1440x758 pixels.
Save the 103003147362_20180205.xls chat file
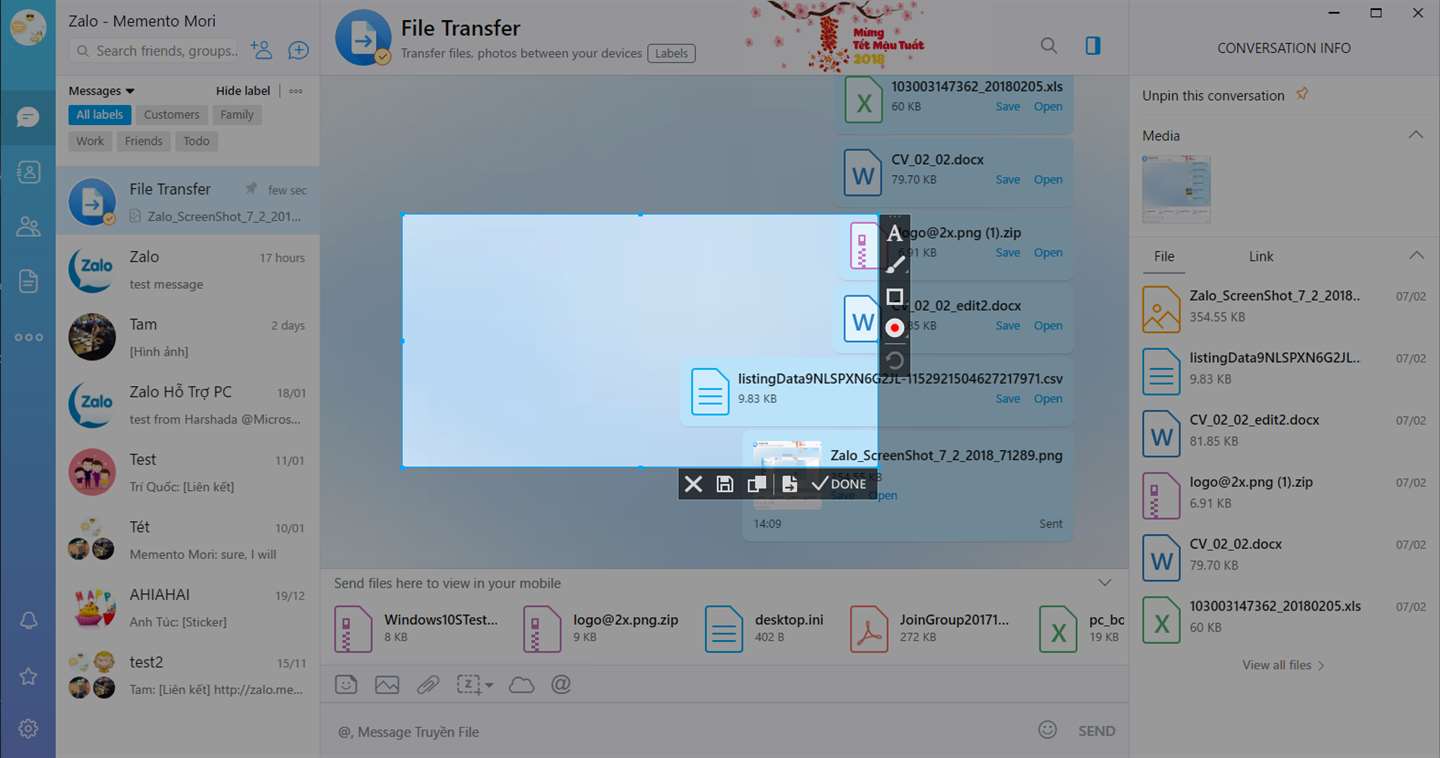click(1008, 107)
